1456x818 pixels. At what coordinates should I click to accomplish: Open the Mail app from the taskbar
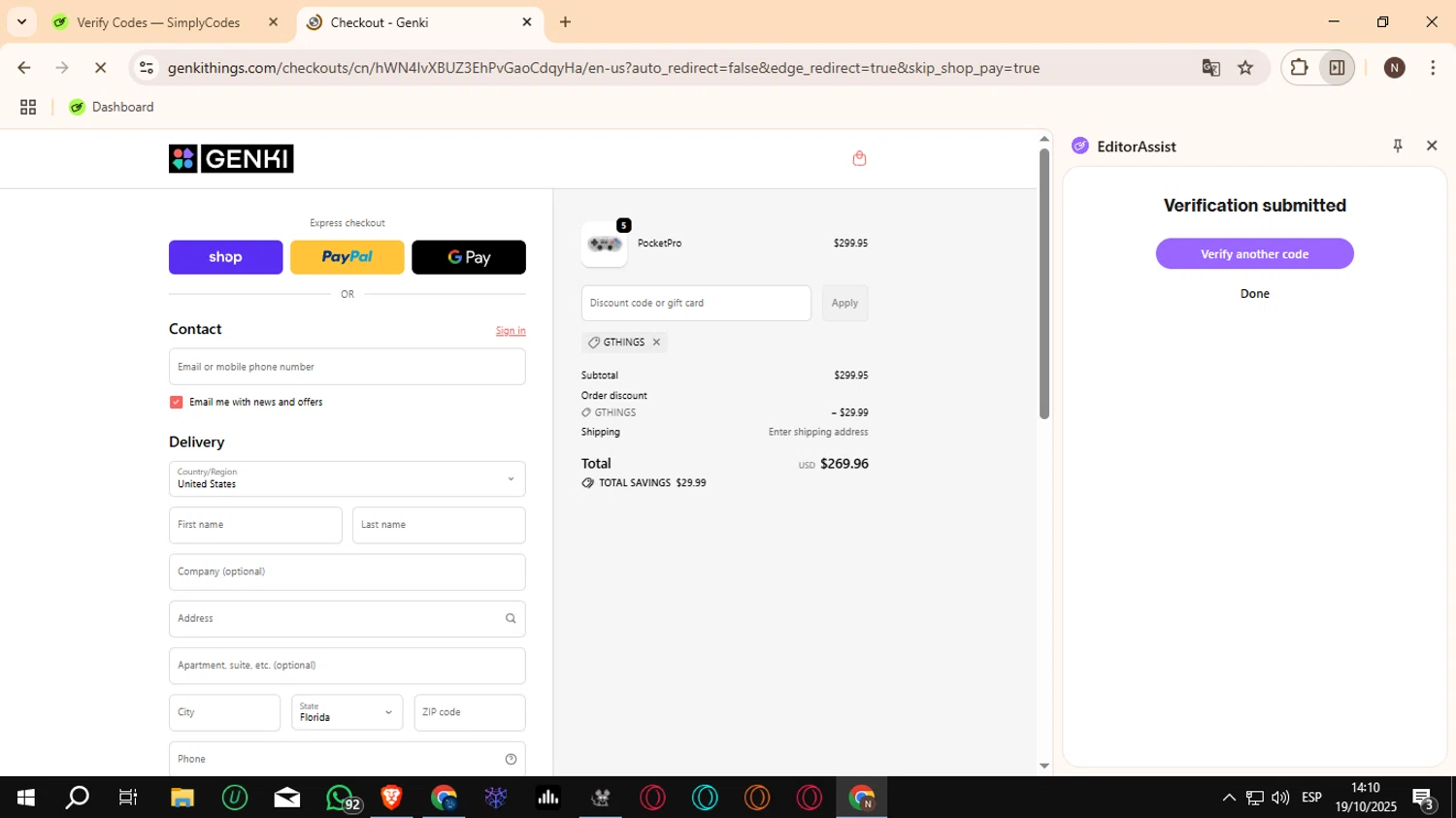tap(287, 798)
